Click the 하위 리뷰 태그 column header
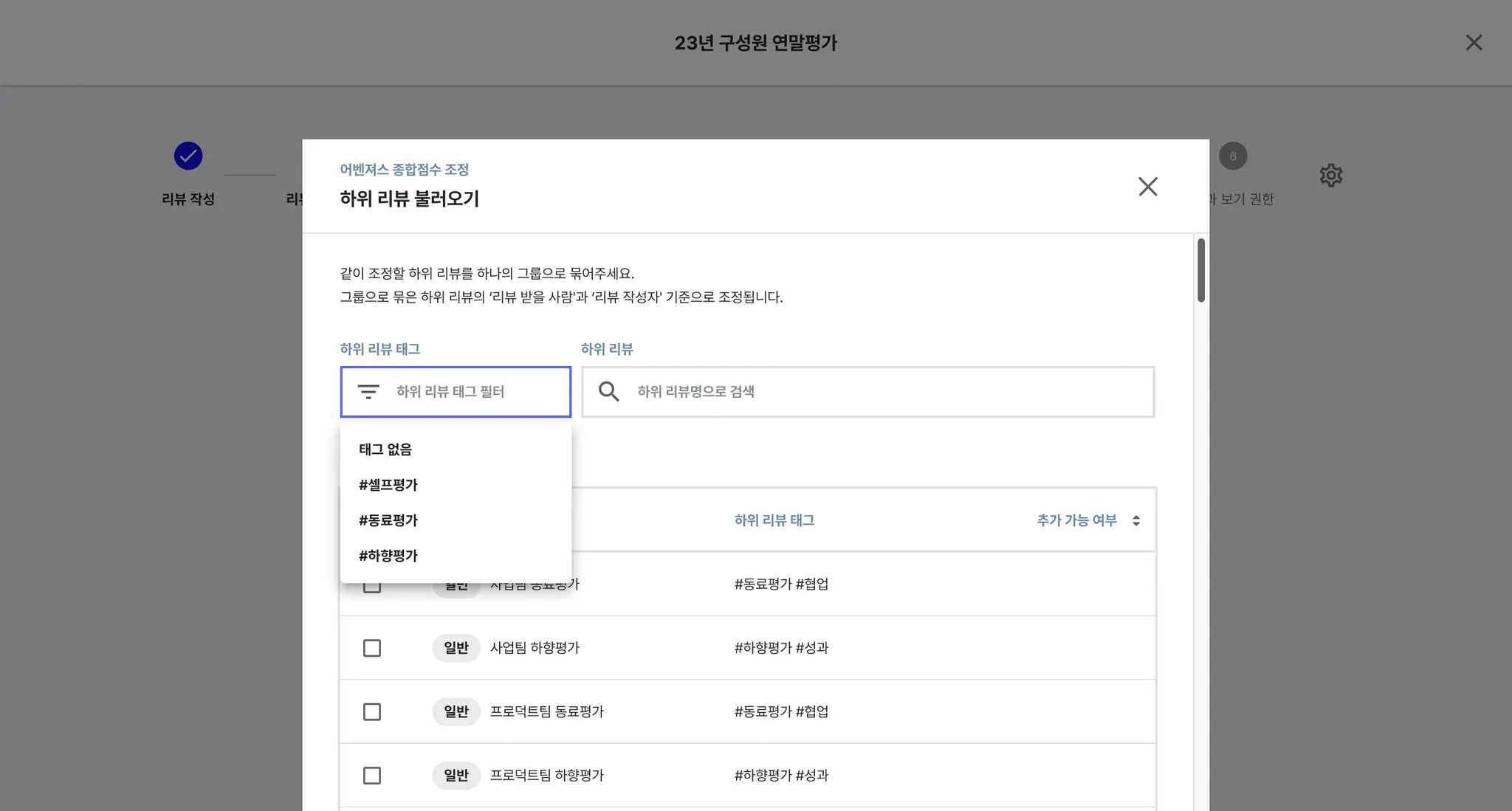The image size is (1512, 811). (774, 520)
